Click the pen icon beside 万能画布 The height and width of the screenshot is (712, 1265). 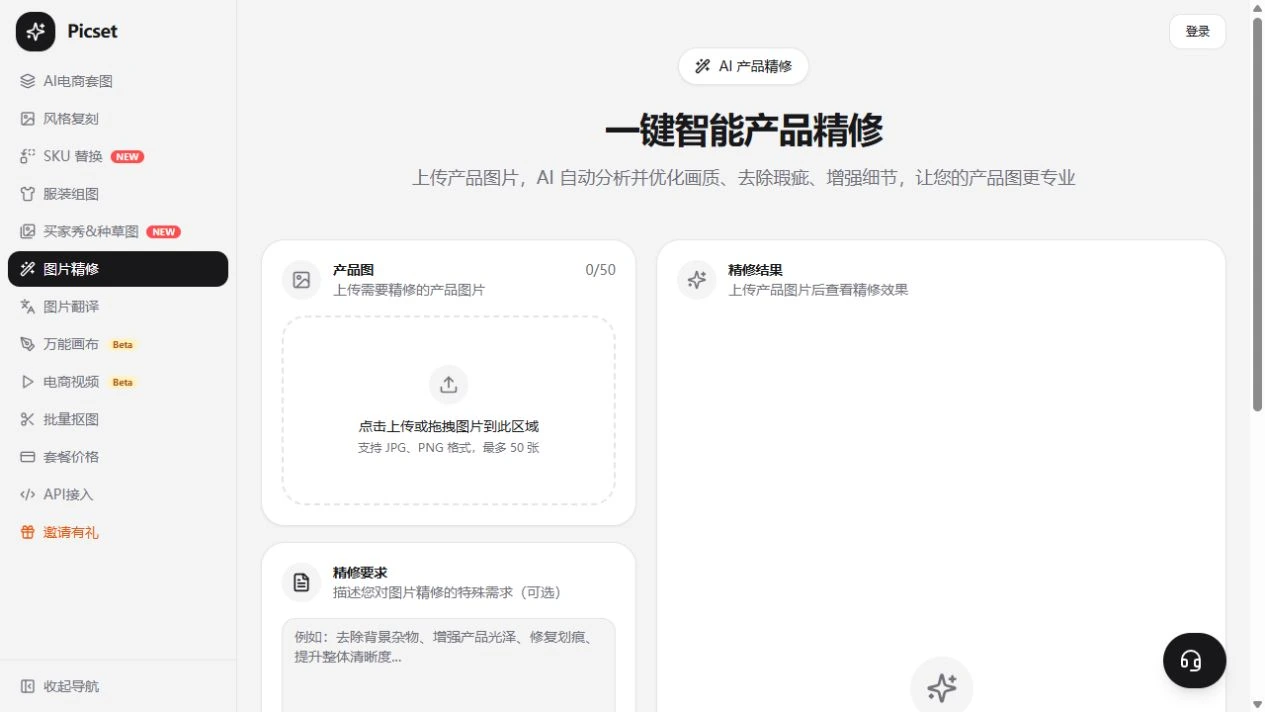click(28, 344)
